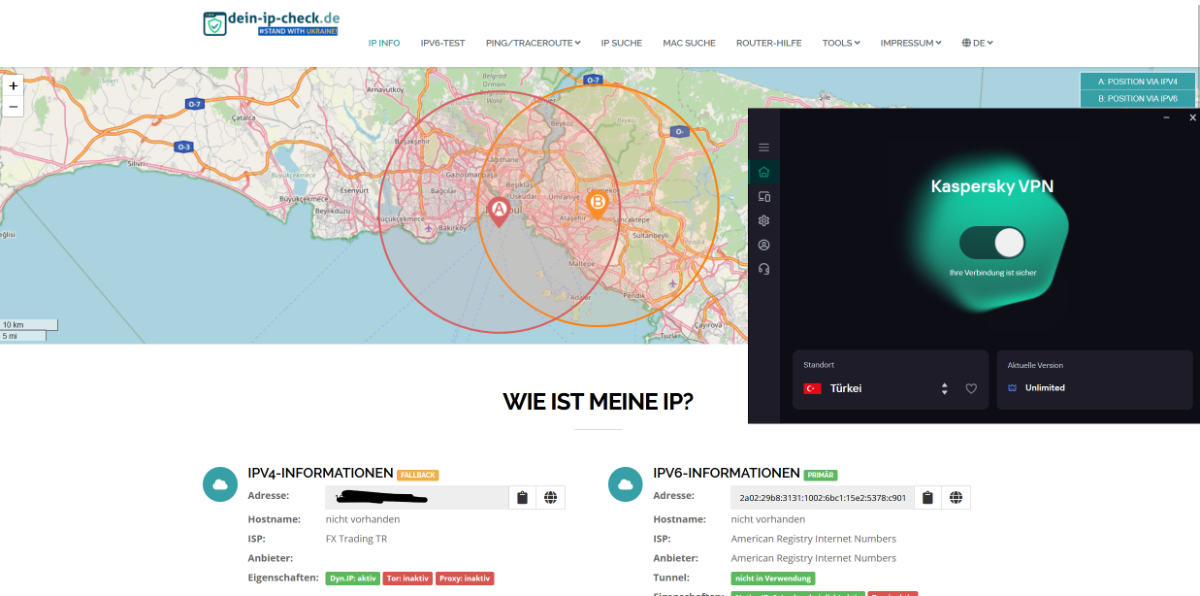
Task: Click the FALLBACK badge on IPv4
Action: (418, 475)
